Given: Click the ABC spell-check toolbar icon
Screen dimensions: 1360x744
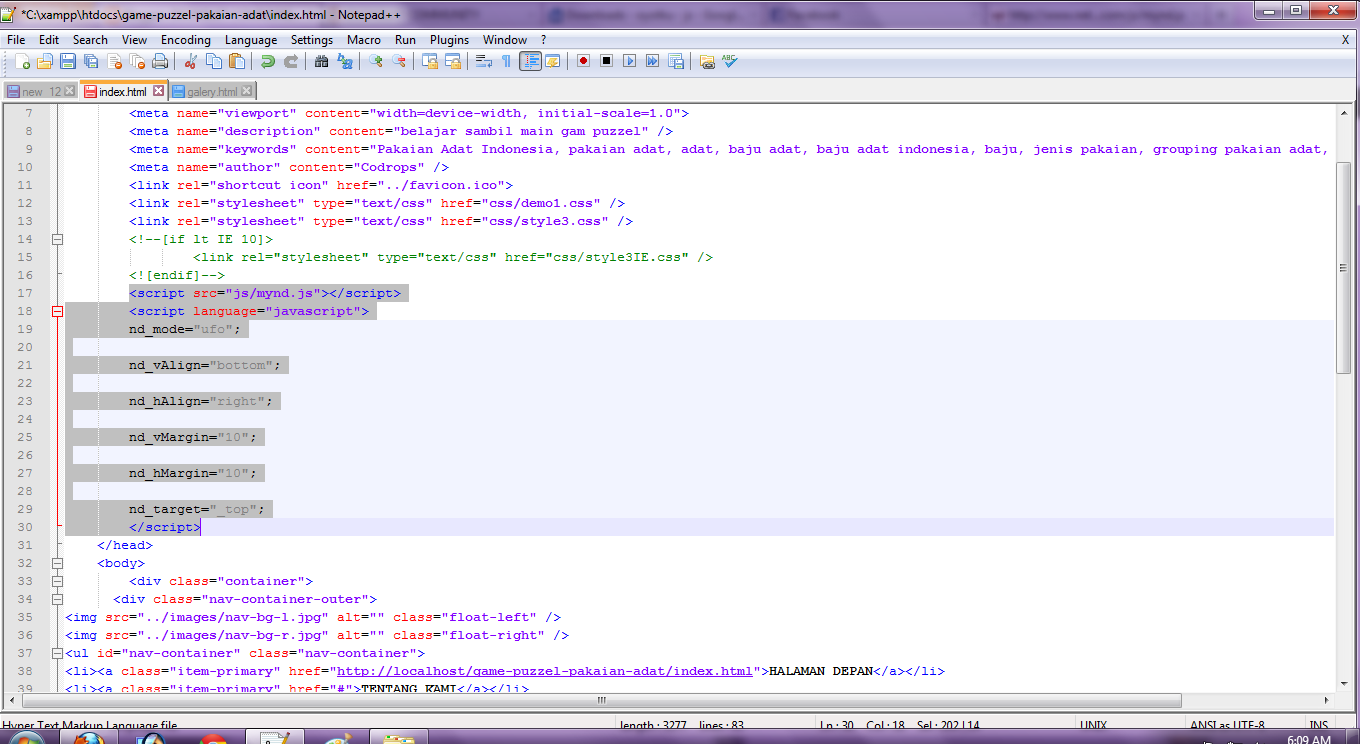Looking at the screenshot, I should point(730,61).
